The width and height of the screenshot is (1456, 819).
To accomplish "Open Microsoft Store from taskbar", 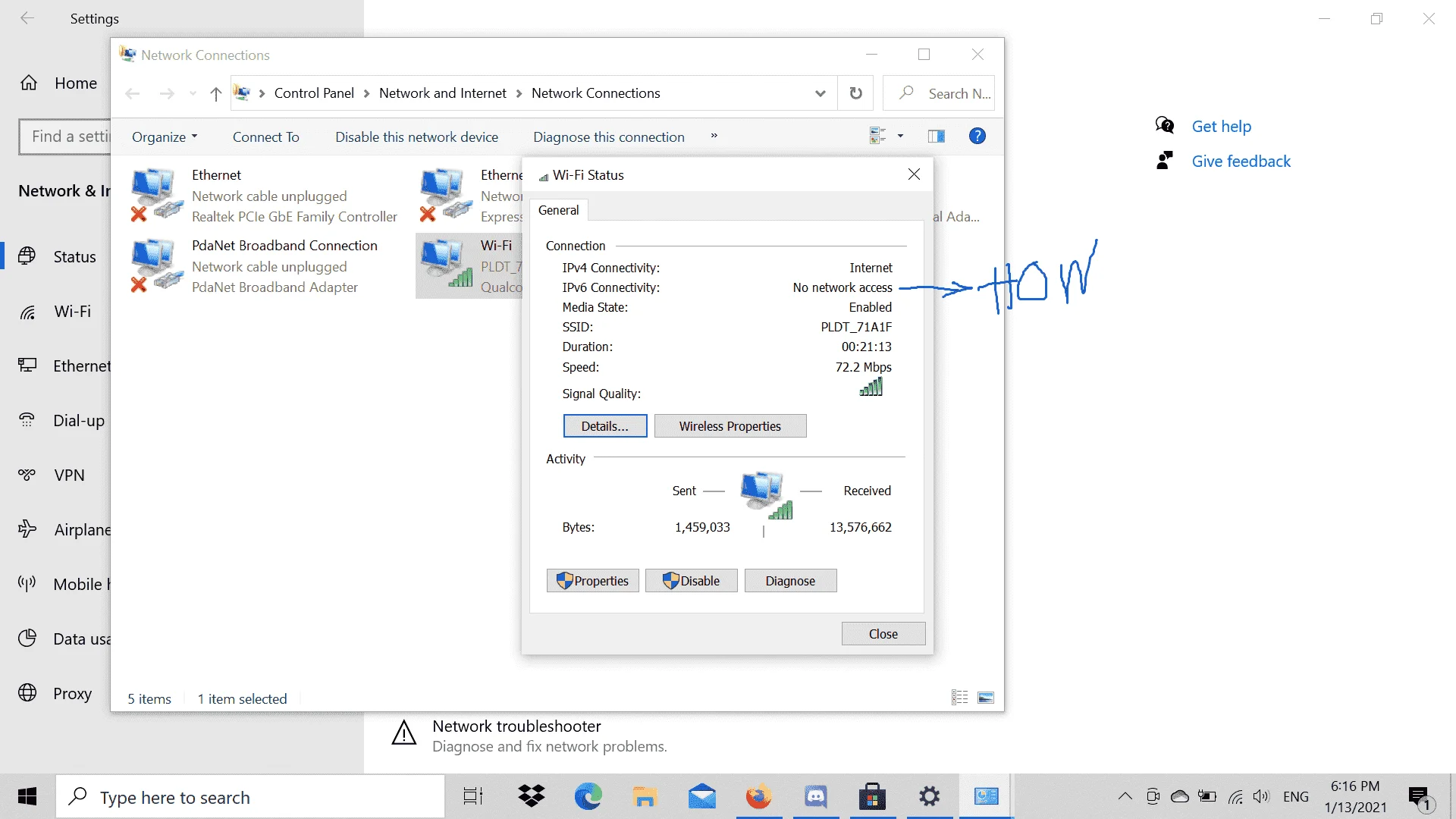I will [872, 796].
